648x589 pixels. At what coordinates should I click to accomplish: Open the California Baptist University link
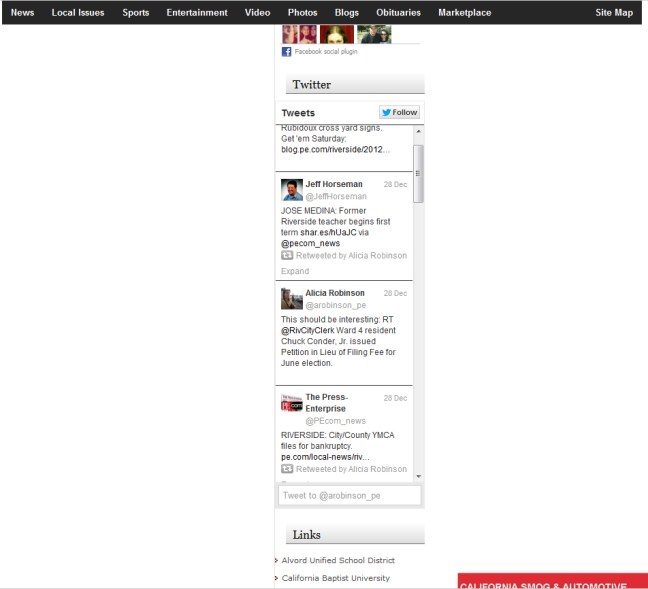(336, 578)
